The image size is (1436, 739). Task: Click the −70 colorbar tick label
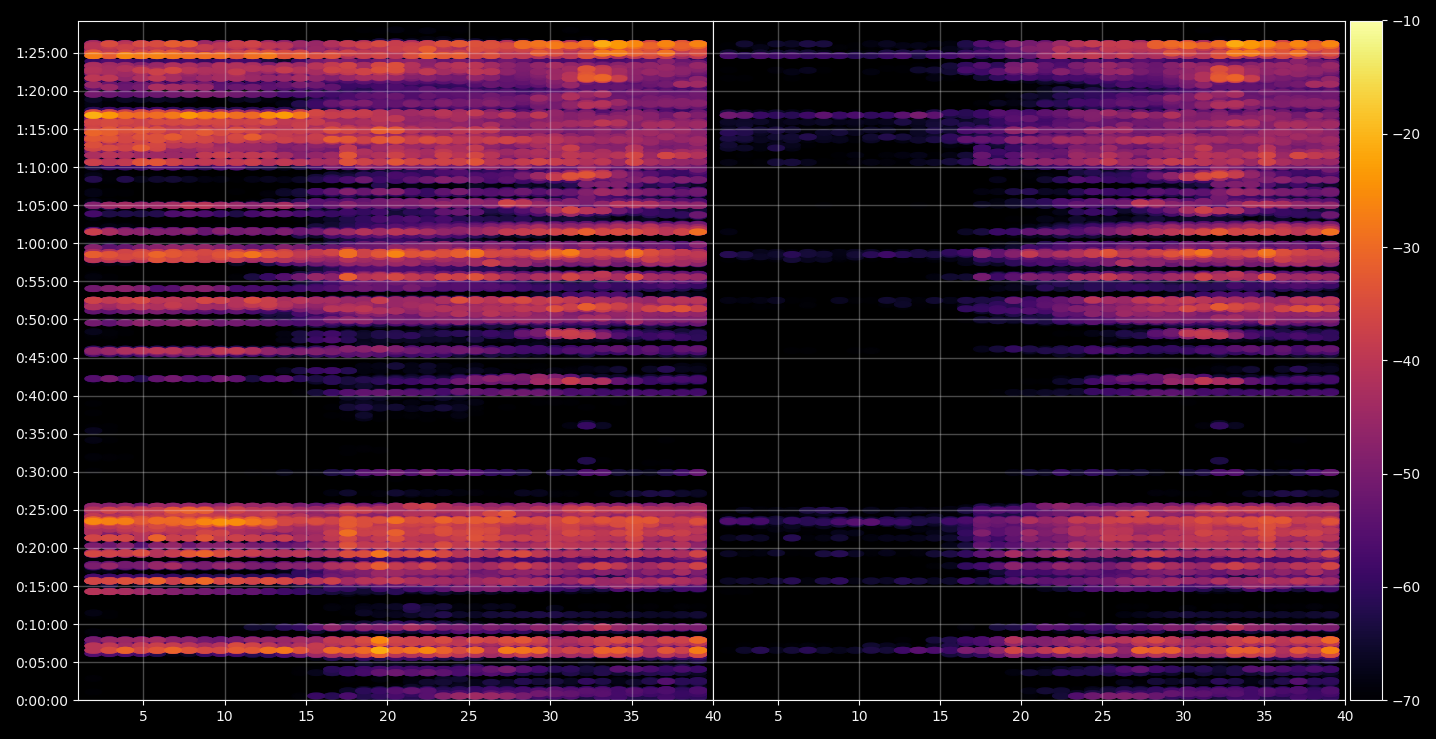pyautogui.click(x=1406, y=700)
